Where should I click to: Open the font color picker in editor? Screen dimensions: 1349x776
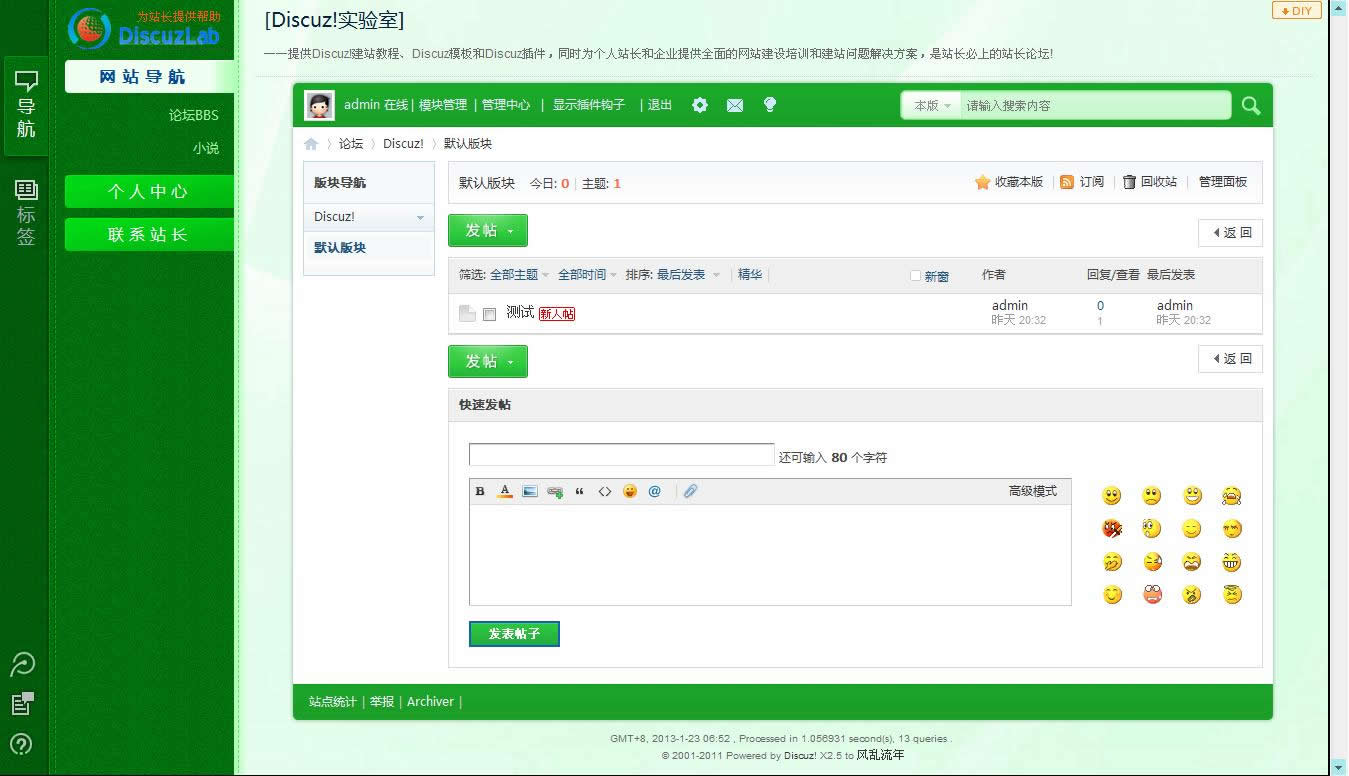click(x=505, y=491)
